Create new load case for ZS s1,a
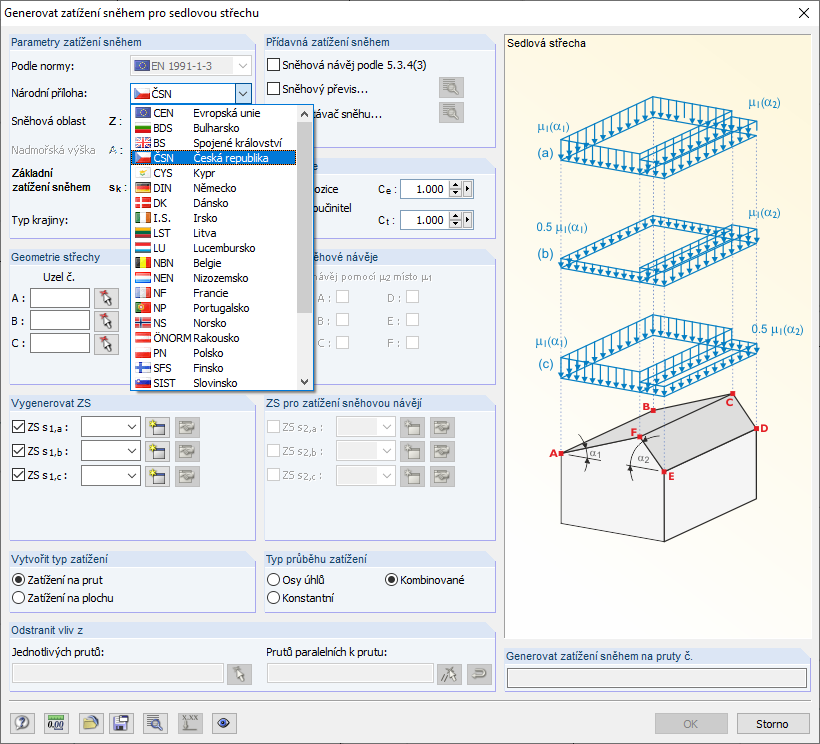This screenshot has height=744, width=820. pos(157,428)
